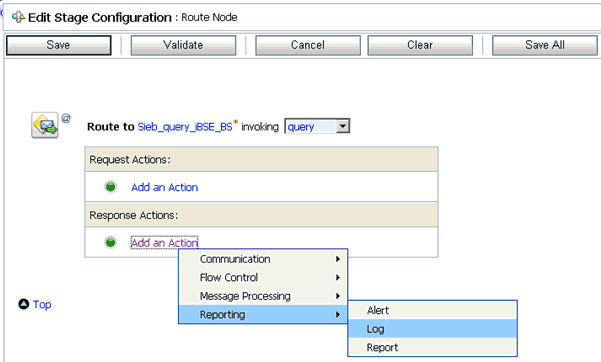Click the Save All button
Image resolution: width=601 pixels, height=362 pixels.
(545, 45)
